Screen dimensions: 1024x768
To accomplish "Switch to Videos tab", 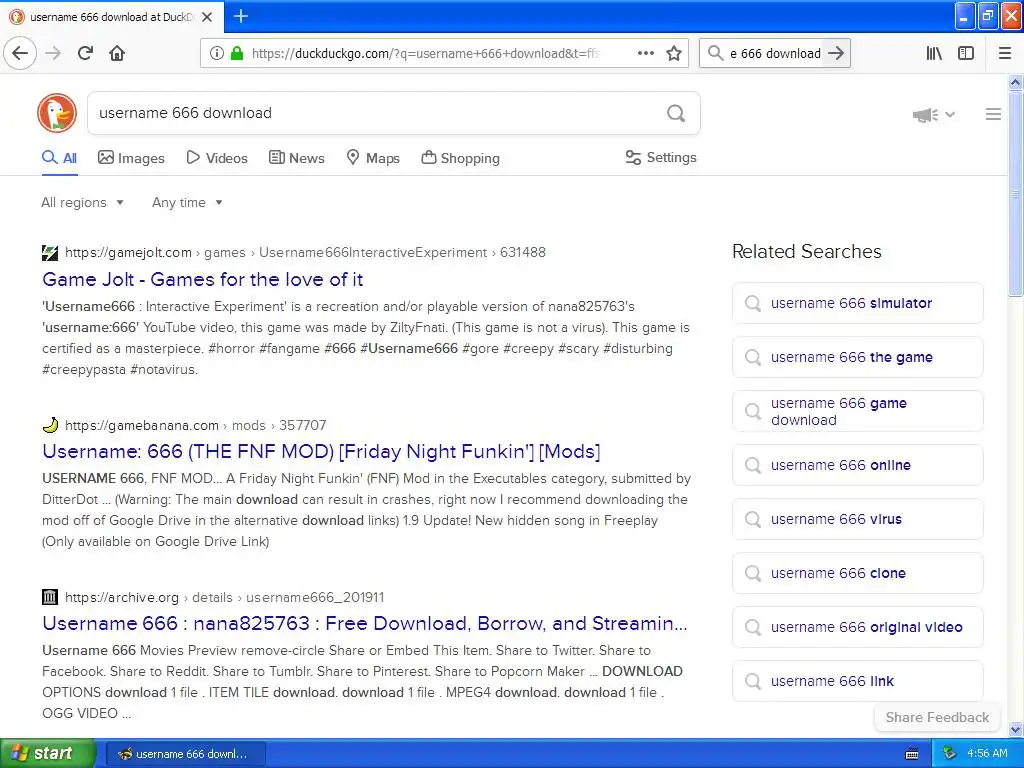I will pyautogui.click(x=217, y=158).
